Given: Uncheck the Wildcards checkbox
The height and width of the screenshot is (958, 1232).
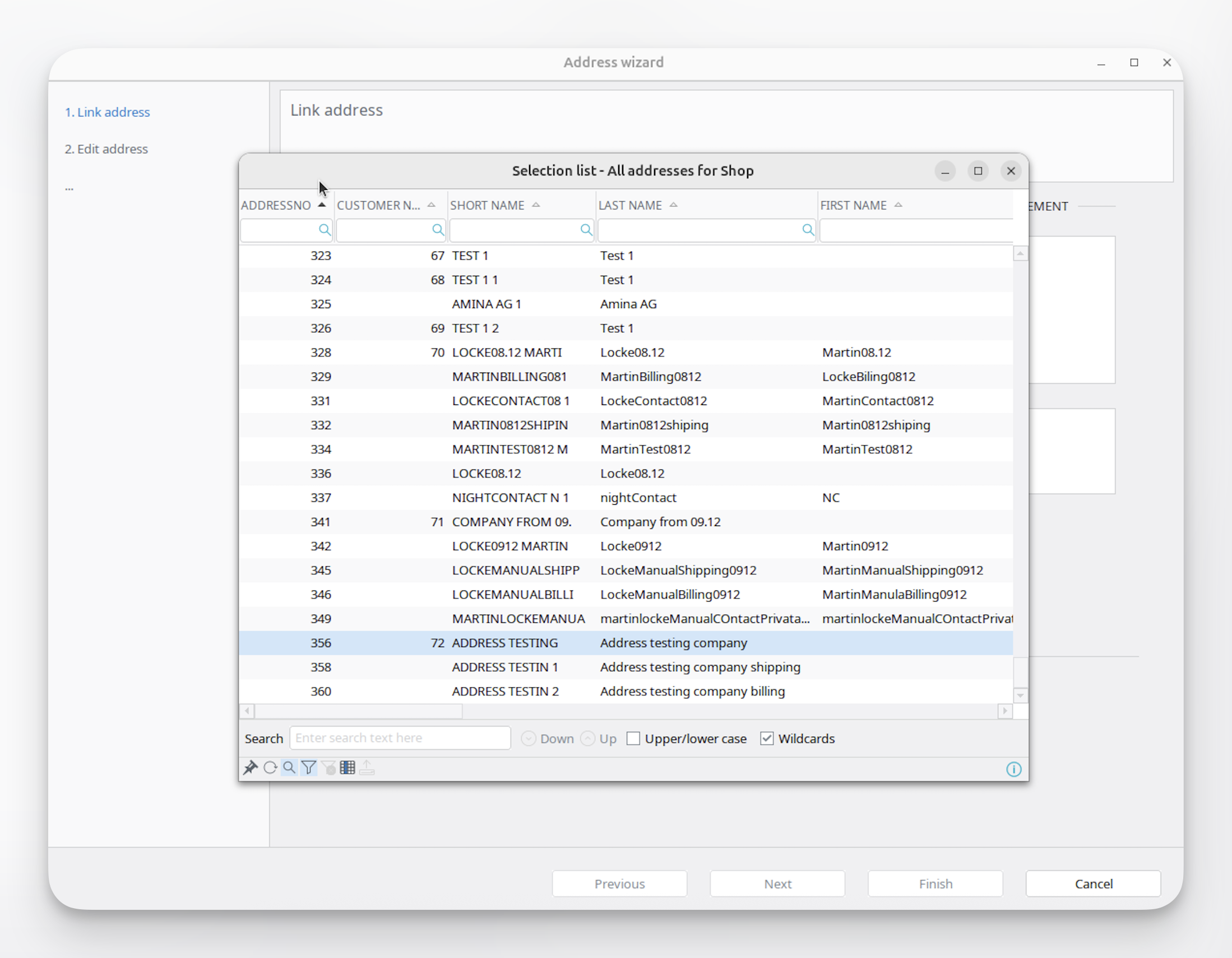Looking at the screenshot, I should pyautogui.click(x=767, y=738).
